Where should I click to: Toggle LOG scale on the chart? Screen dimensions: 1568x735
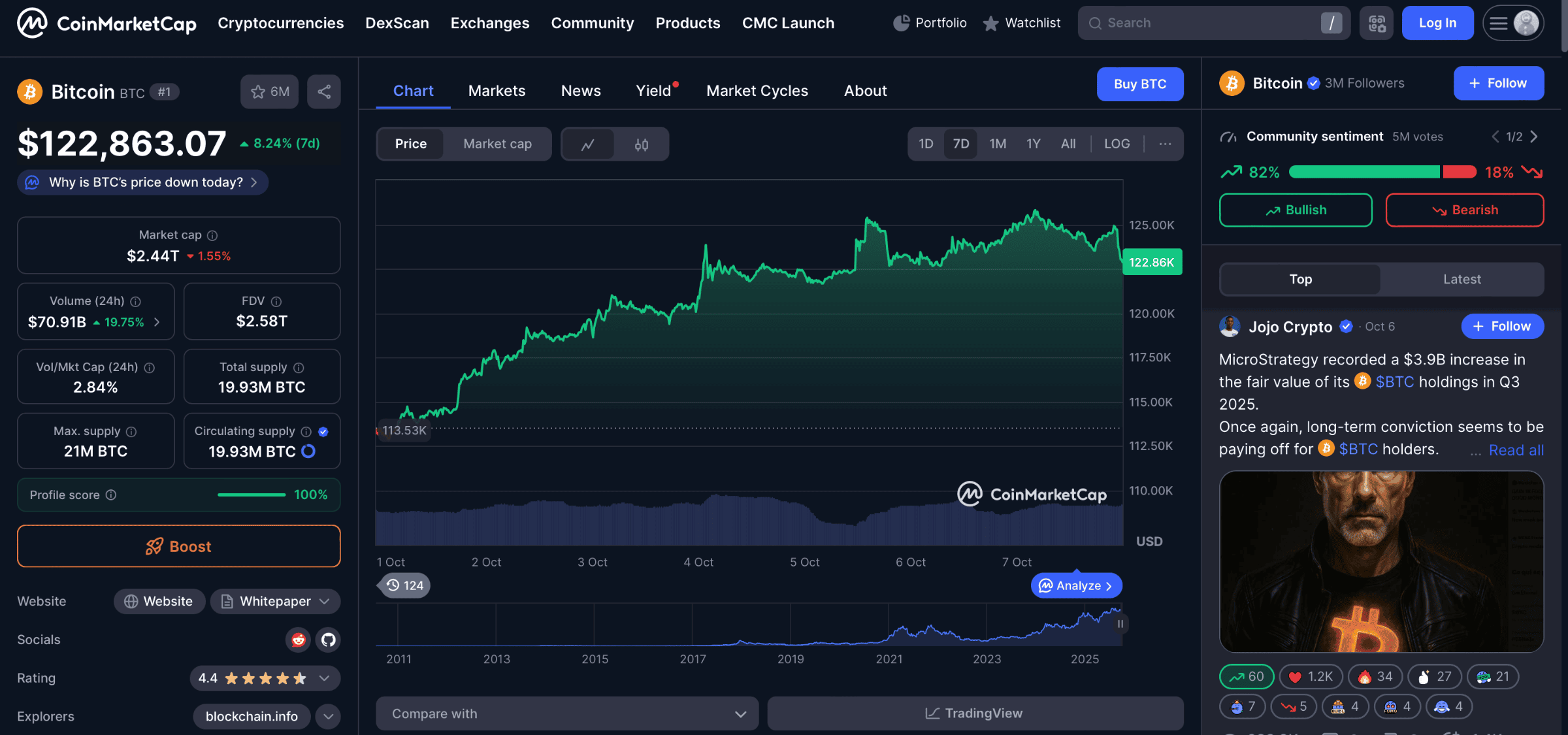[1117, 144]
